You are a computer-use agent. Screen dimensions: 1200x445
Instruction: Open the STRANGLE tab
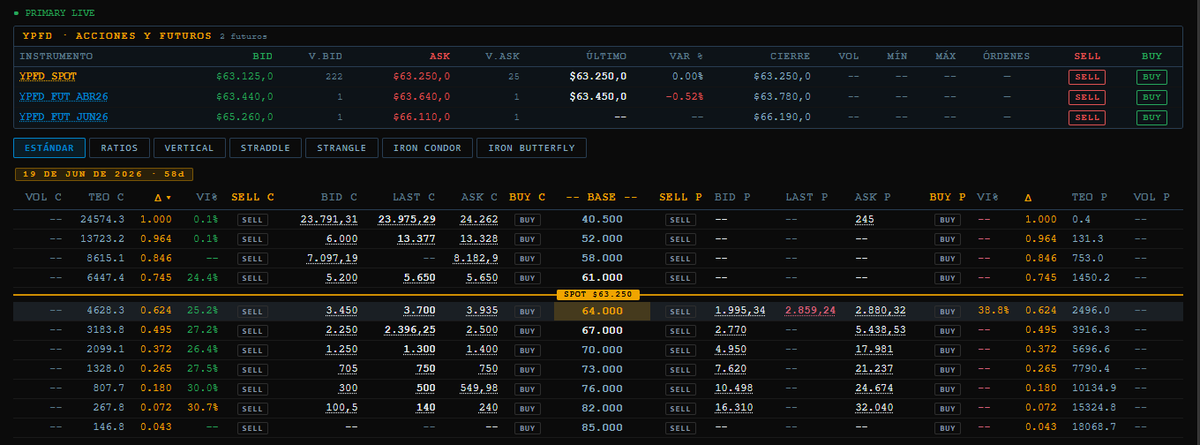[x=341, y=148]
